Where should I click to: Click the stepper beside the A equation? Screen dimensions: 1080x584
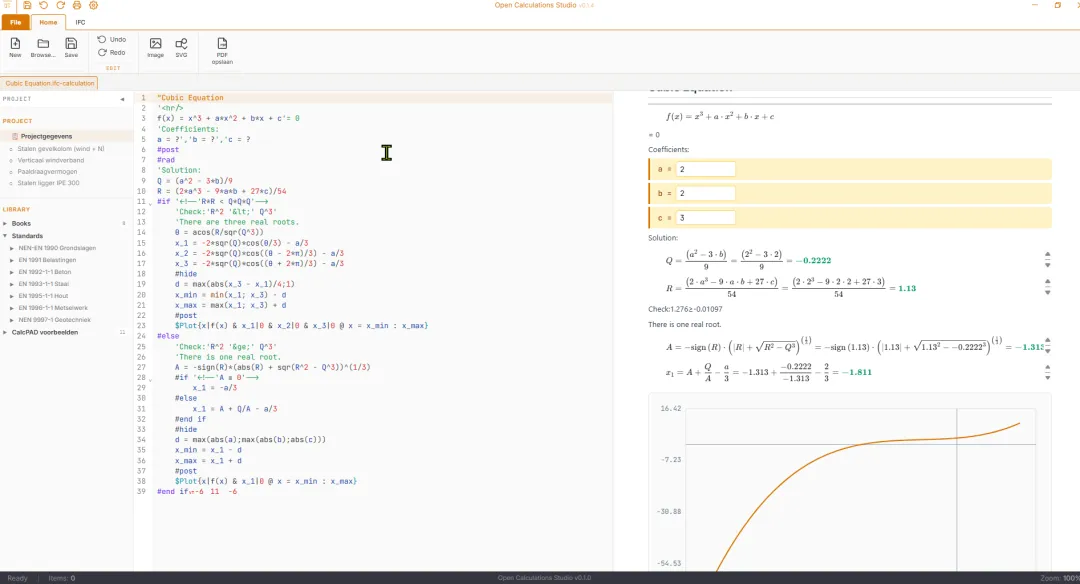(x=1048, y=346)
